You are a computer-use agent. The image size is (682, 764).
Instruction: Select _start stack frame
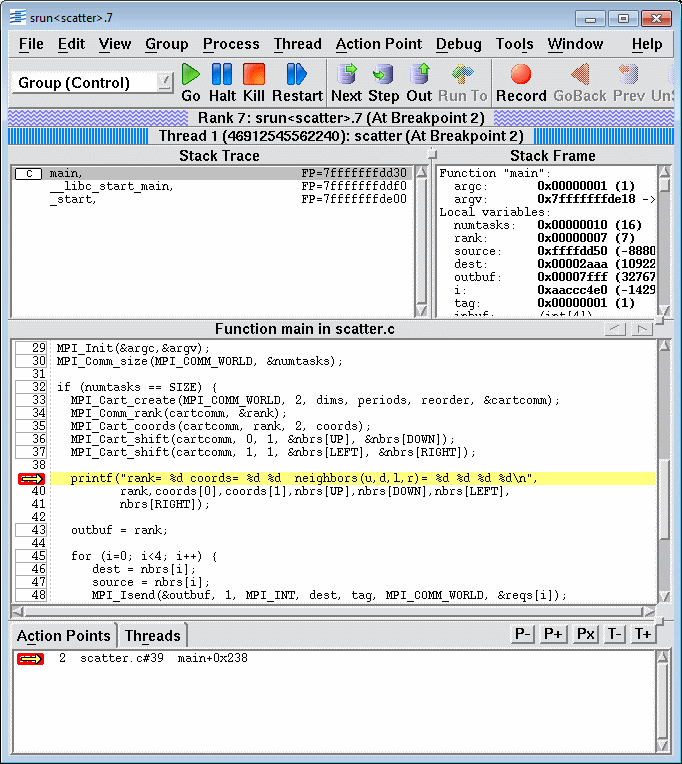pyautogui.click(x=213, y=199)
